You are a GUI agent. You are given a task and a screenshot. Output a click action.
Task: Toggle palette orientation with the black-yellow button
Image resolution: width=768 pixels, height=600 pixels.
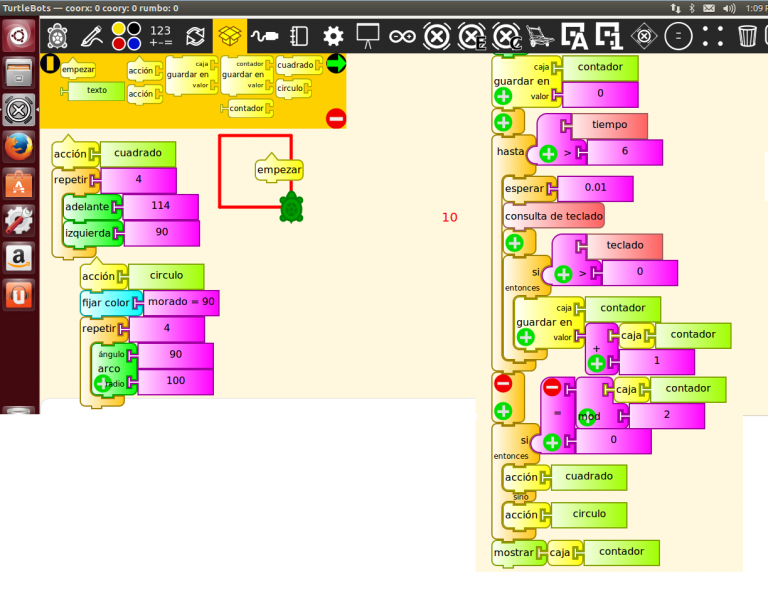pyautogui.click(x=50, y=63)
